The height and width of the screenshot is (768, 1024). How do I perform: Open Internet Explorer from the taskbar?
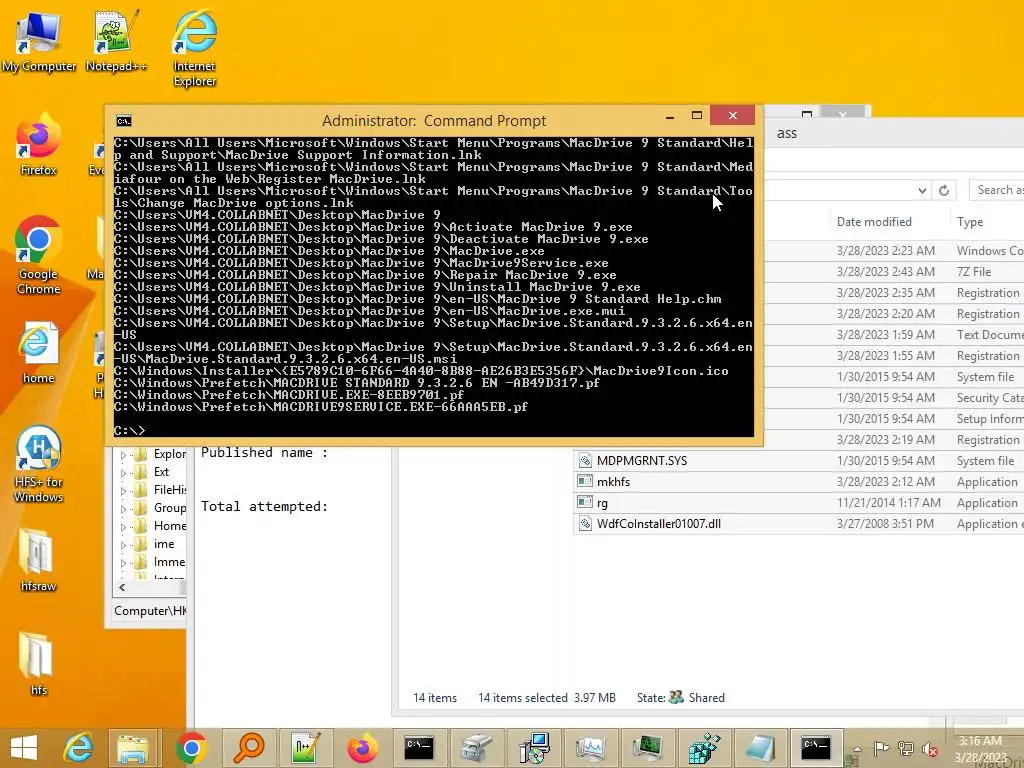coord(78,748)
